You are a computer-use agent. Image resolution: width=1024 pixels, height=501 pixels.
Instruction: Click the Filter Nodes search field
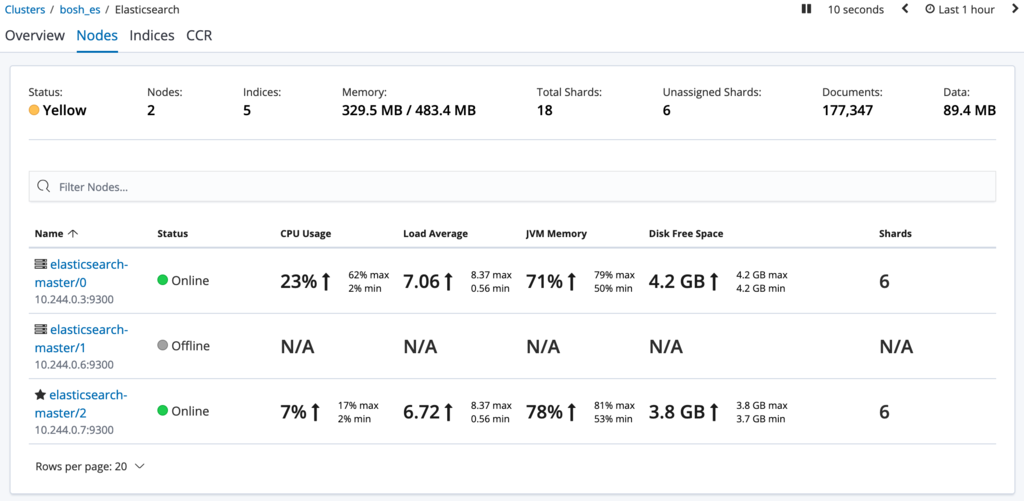tap(520, 187)
